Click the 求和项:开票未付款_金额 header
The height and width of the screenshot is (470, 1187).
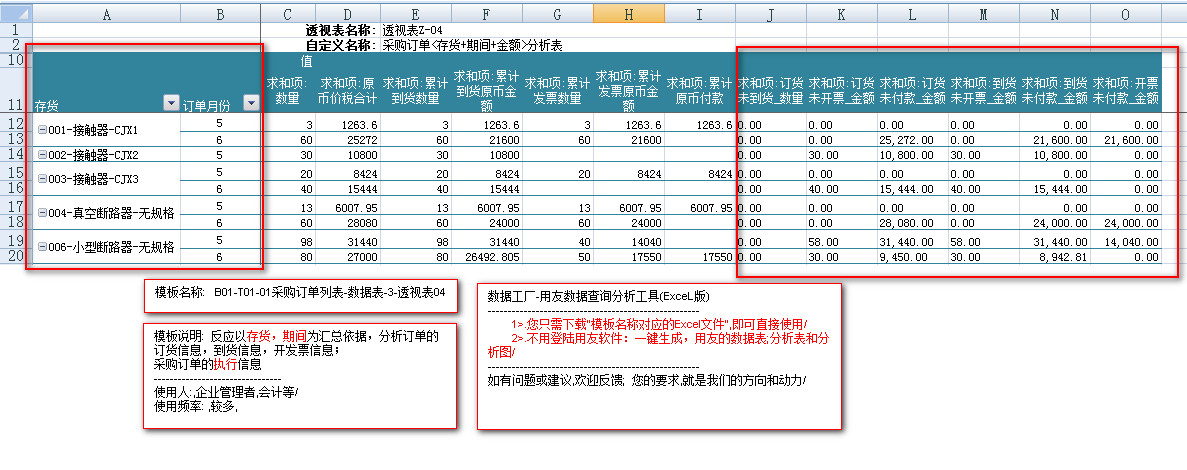pyautogui.click(x=1125, y=90)
